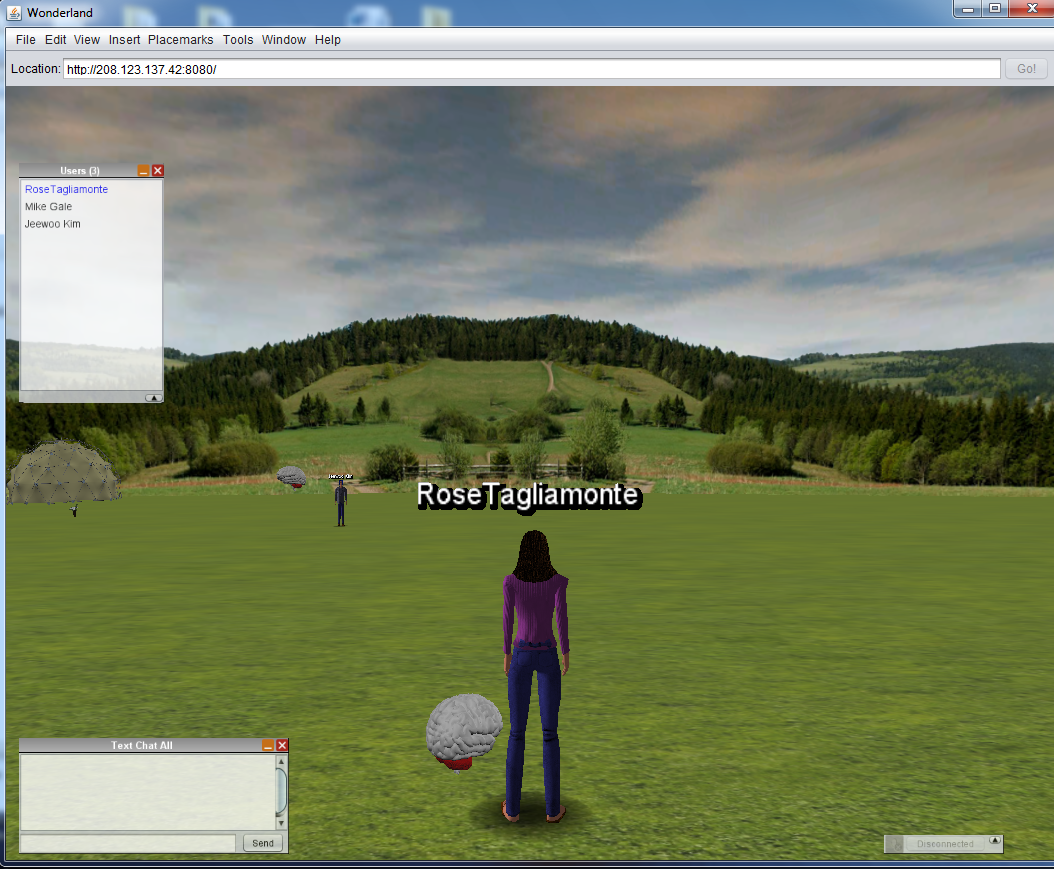This screenshot has height=869, width=1054.
Task: Open the Tools menu
Action: point(238,40)
